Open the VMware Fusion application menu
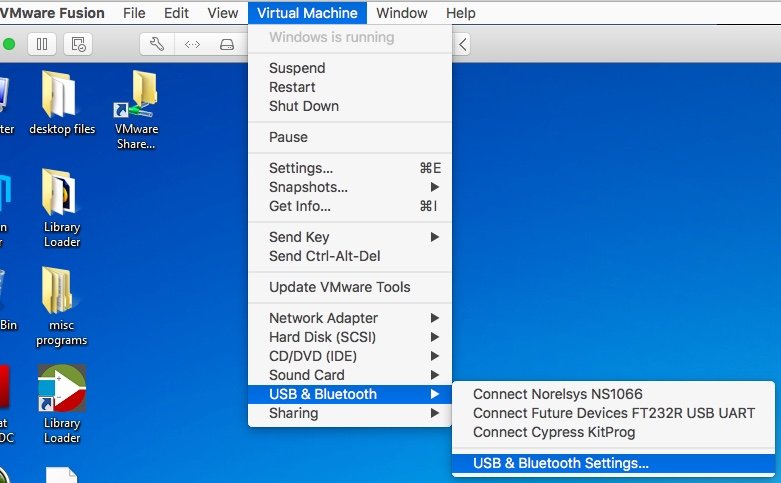The image size is (781, 483). [52, 13]
